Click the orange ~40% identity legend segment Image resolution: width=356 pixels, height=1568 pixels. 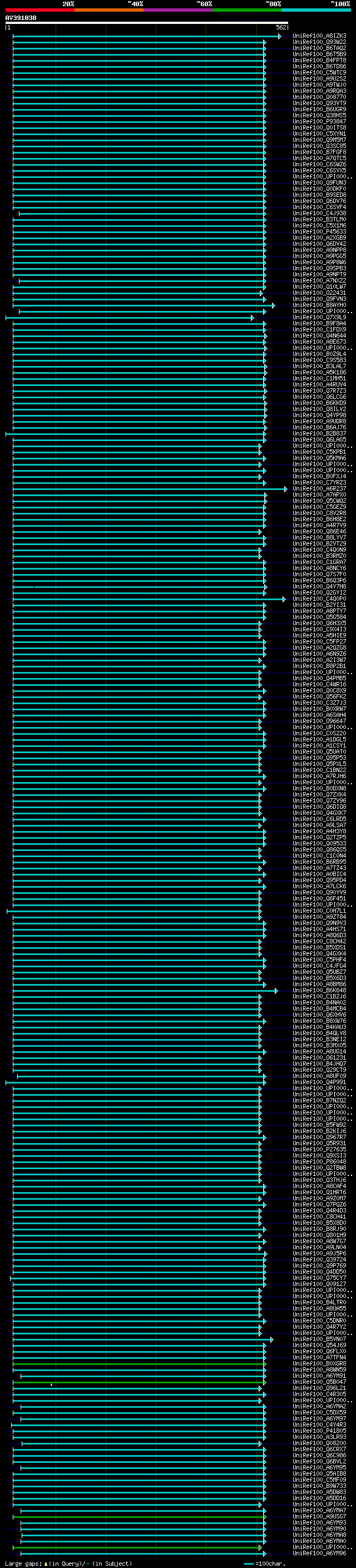point(109,10)
